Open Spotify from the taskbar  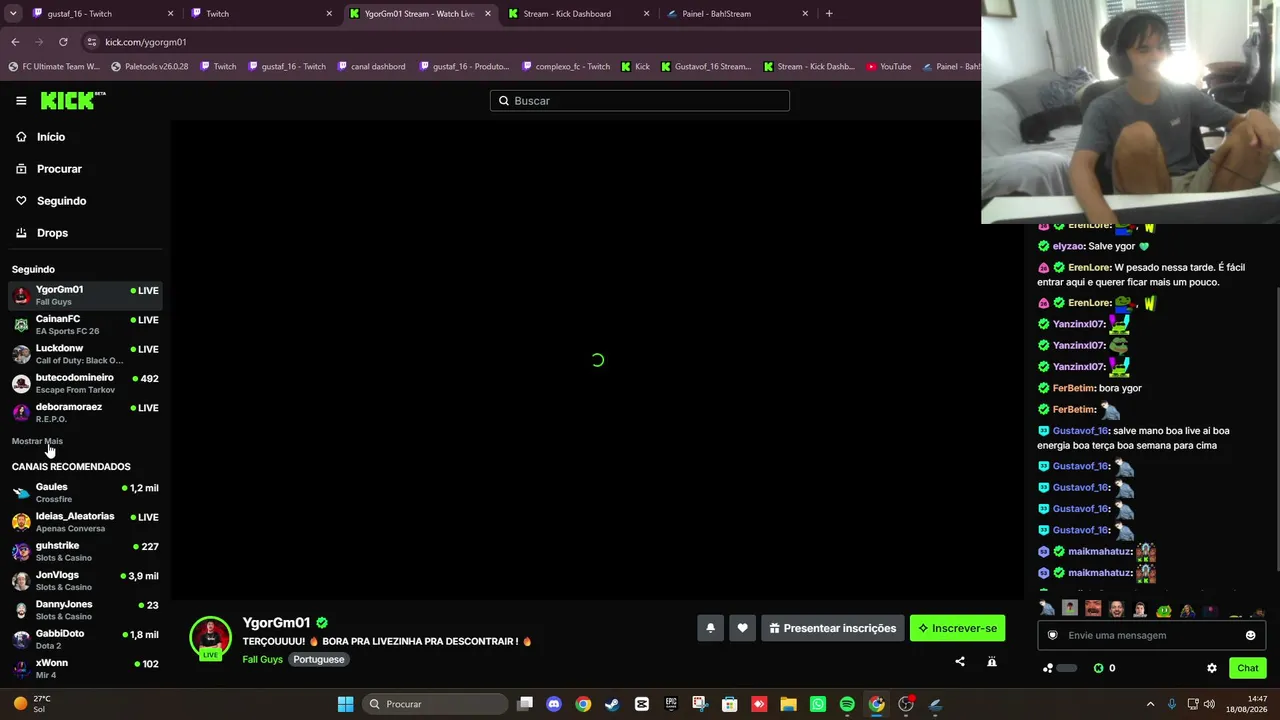pos(847,704)
